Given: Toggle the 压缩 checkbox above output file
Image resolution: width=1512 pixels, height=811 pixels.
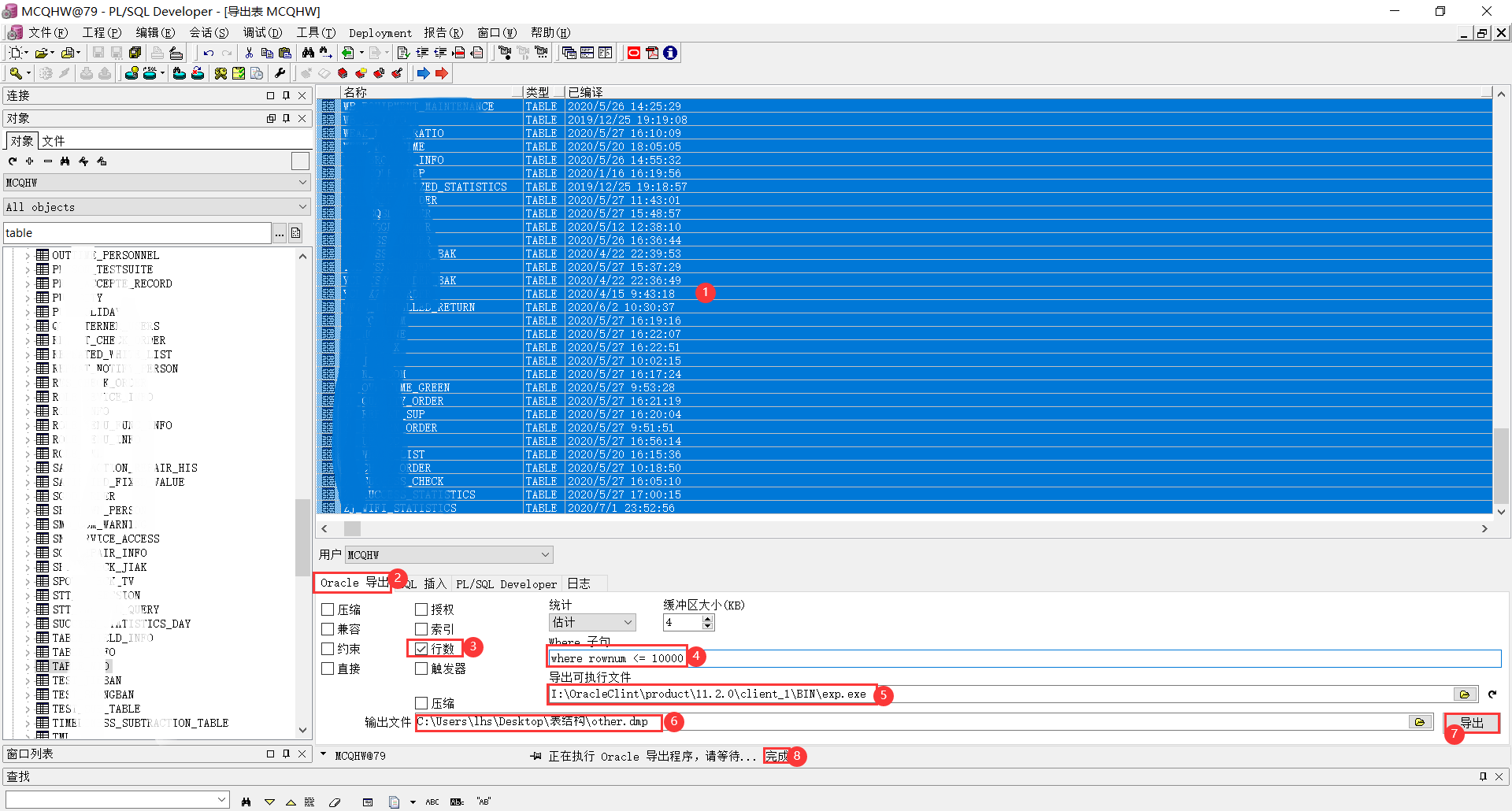Looking at the screenshot, I should (421, 703).
